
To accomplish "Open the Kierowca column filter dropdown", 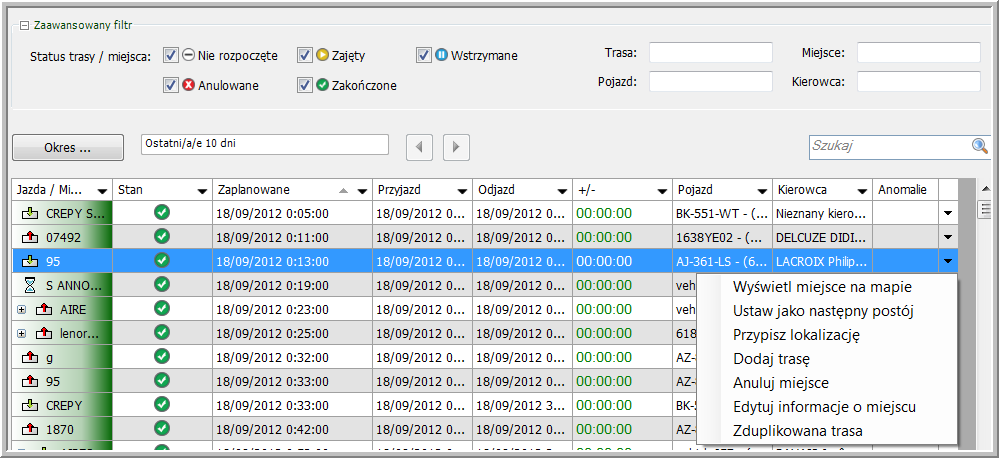I will click(861, 190).
